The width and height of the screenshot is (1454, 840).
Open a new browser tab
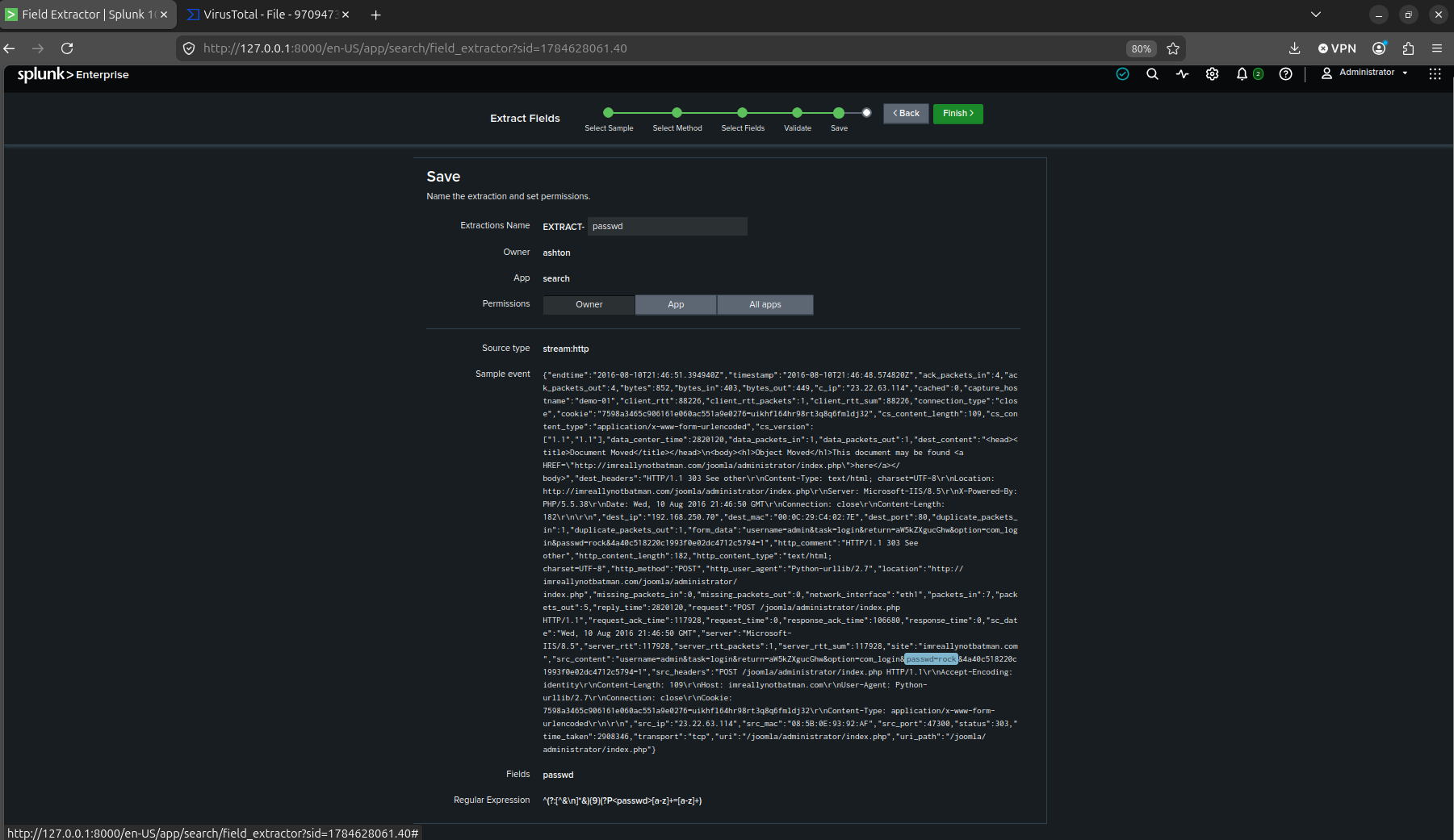click(375, 15)
